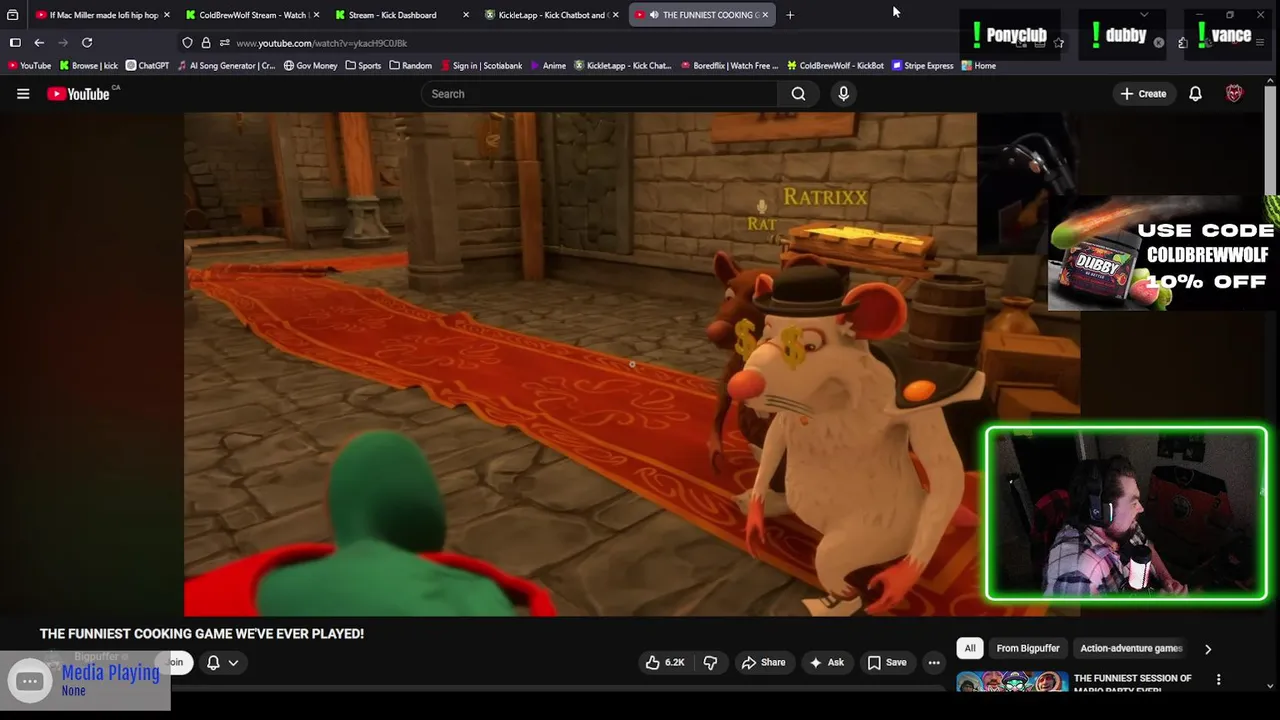Screen dimensions: 1280x720
Task: Go back in browser history
Action: pyautogui.click(x=39, y=43)
